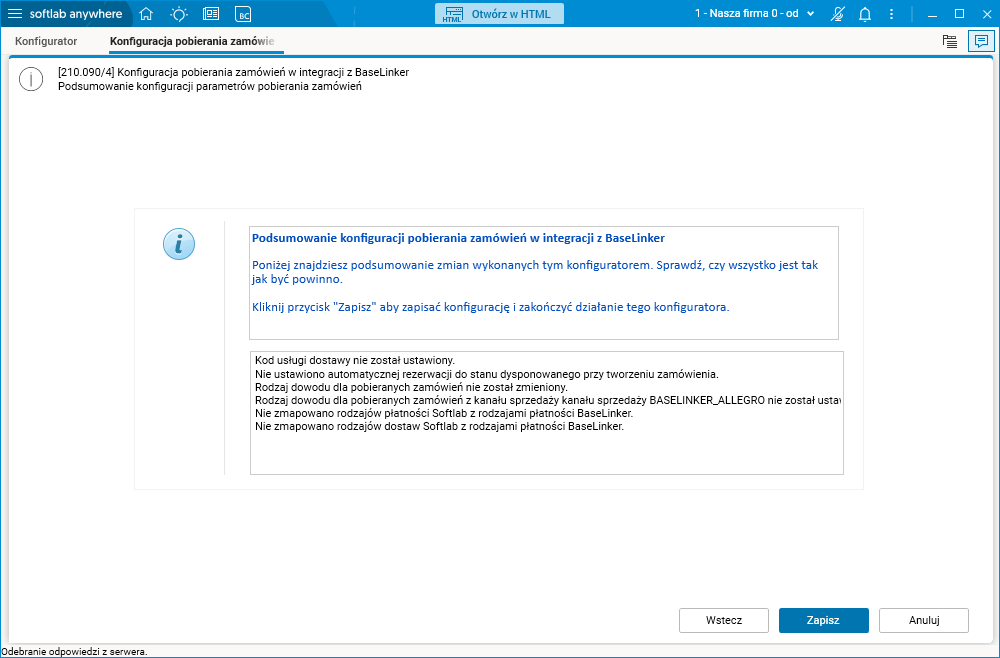Click the header info circle icon
This screenshot has height=658, width=1000.
[31, 79]
